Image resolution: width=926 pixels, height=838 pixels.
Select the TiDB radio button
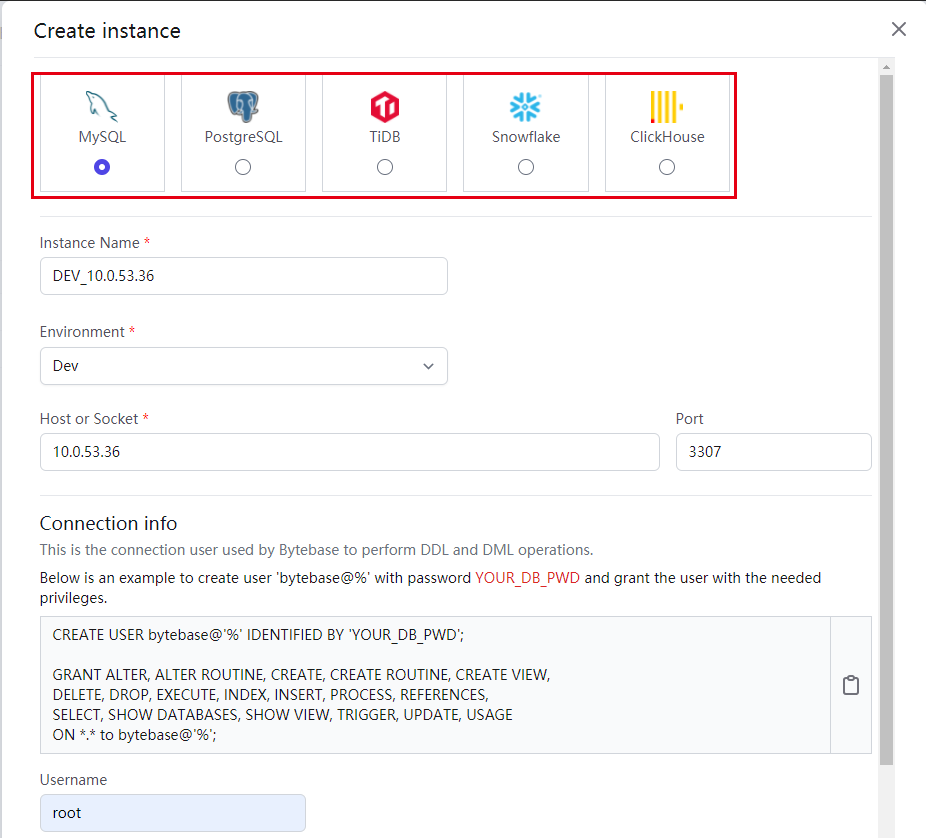[x=384, y=167]
